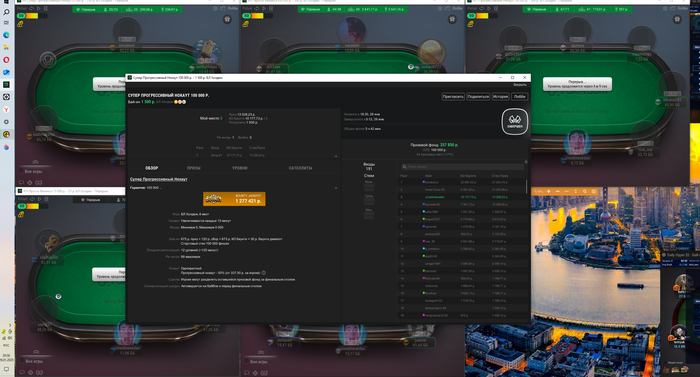Open chat bubble icon in Ярость Феникса table

(22, 372)
